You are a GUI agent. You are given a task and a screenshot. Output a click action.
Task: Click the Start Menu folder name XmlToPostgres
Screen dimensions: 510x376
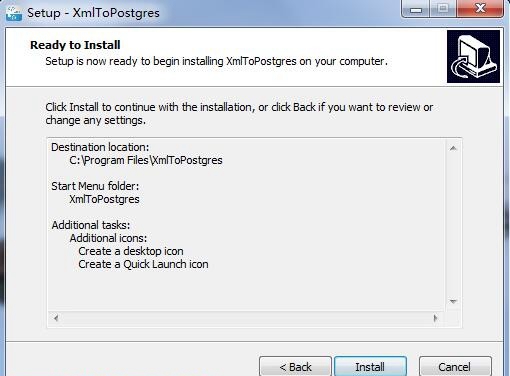point(104,199)
